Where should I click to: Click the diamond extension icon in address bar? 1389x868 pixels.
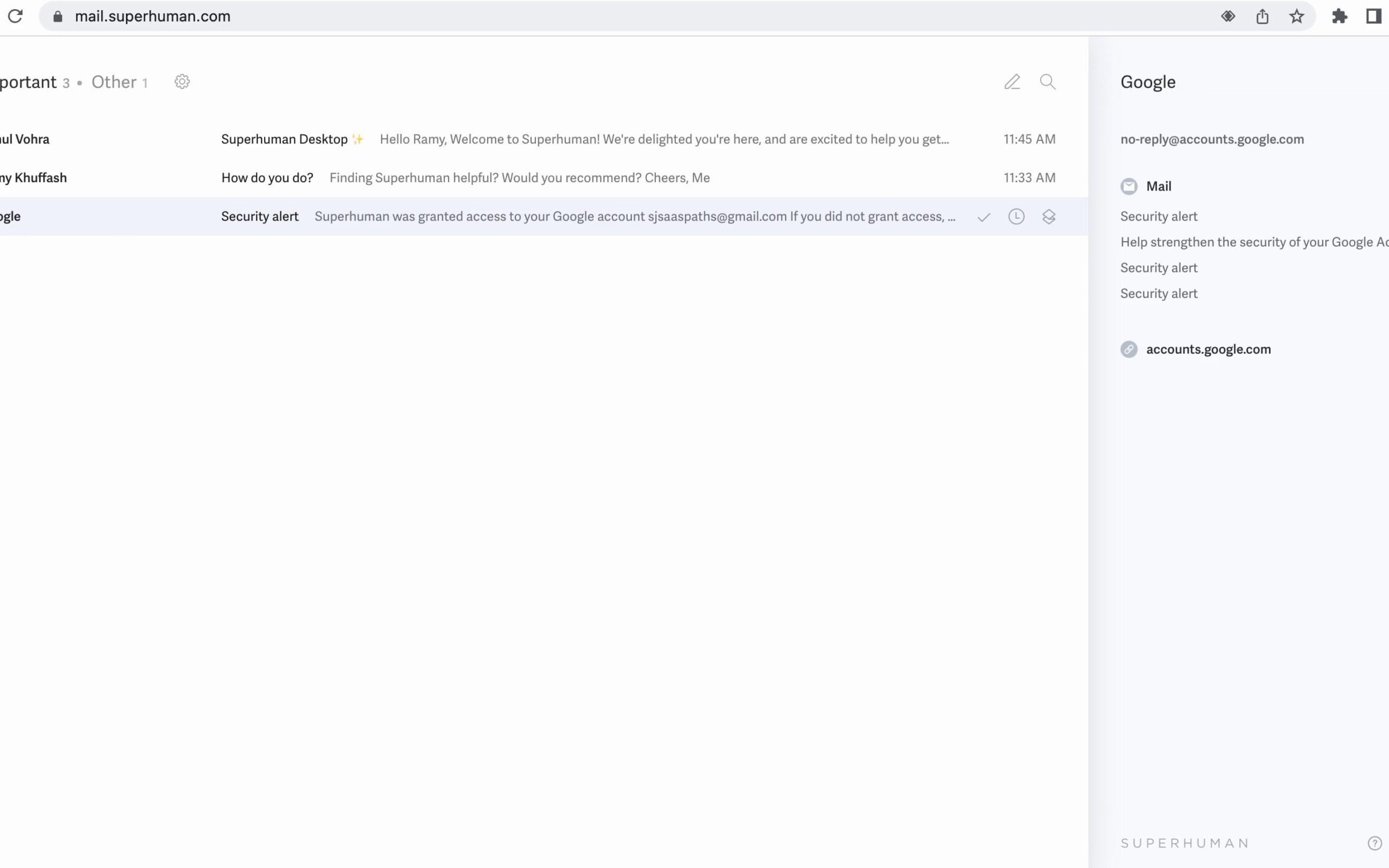point(1228,16)
